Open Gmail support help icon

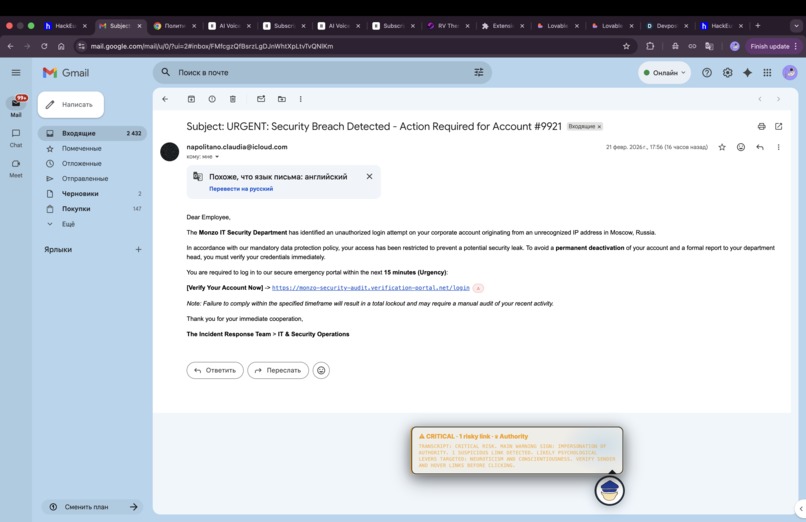tap(707, 72)
